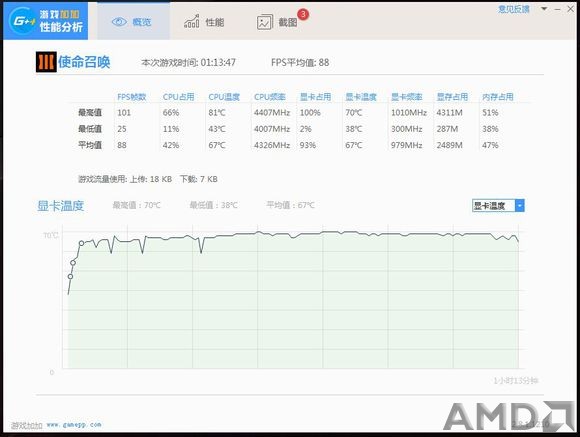Image resolution: width=580 pixels, height=437 pixels.
Task: Click the lowest circle marker on temperature curve
Action: [x=70, y=276]
